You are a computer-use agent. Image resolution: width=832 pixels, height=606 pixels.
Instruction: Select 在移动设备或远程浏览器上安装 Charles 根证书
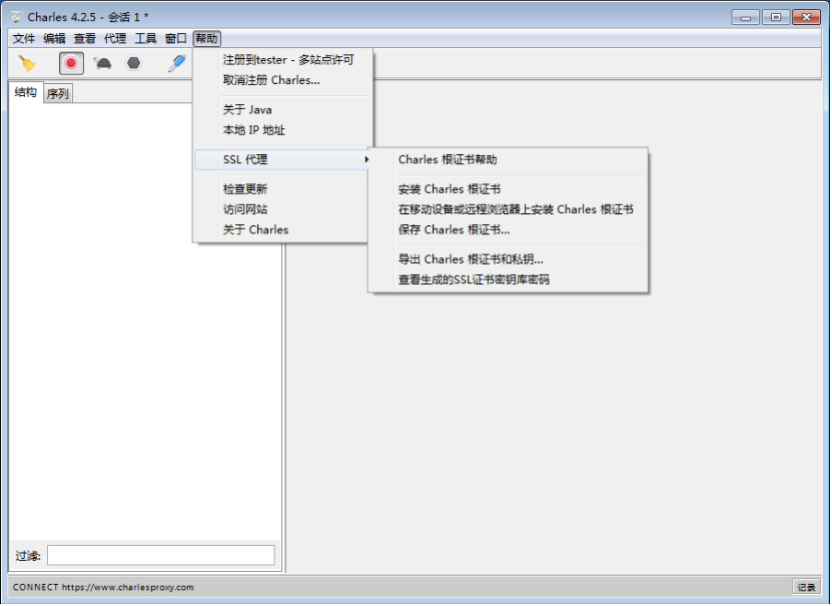click(508, 210)
